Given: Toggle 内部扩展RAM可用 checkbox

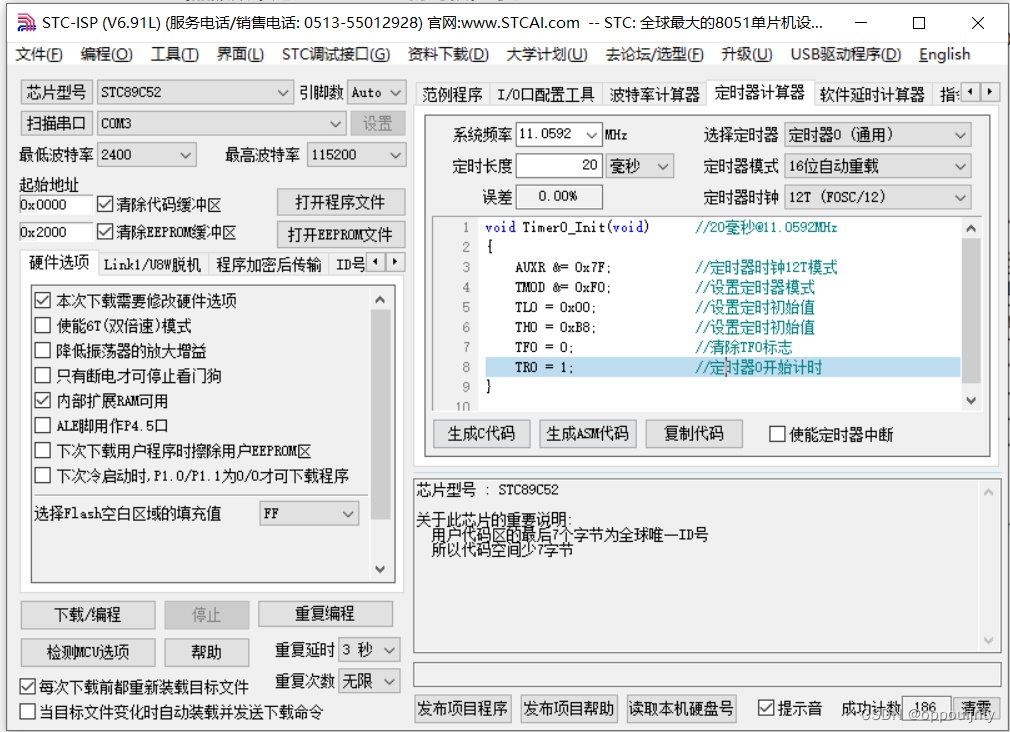Looking at the screenshot, I should pyautogui.click(x=43, y=401).
